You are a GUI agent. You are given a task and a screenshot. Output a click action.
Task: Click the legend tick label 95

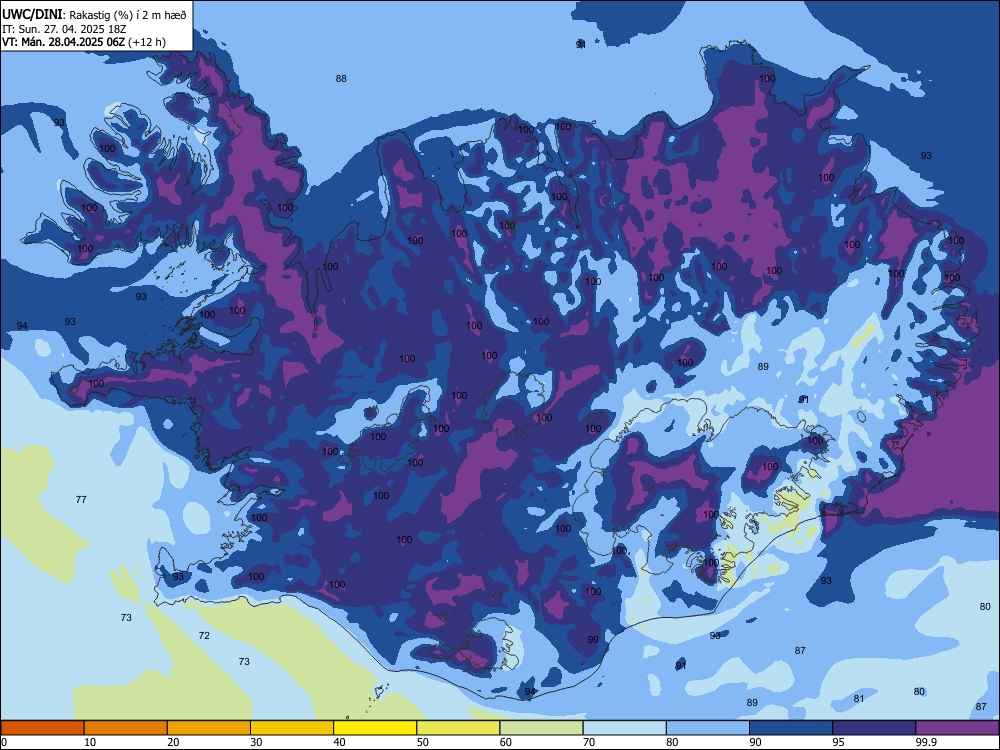[838, 742]
